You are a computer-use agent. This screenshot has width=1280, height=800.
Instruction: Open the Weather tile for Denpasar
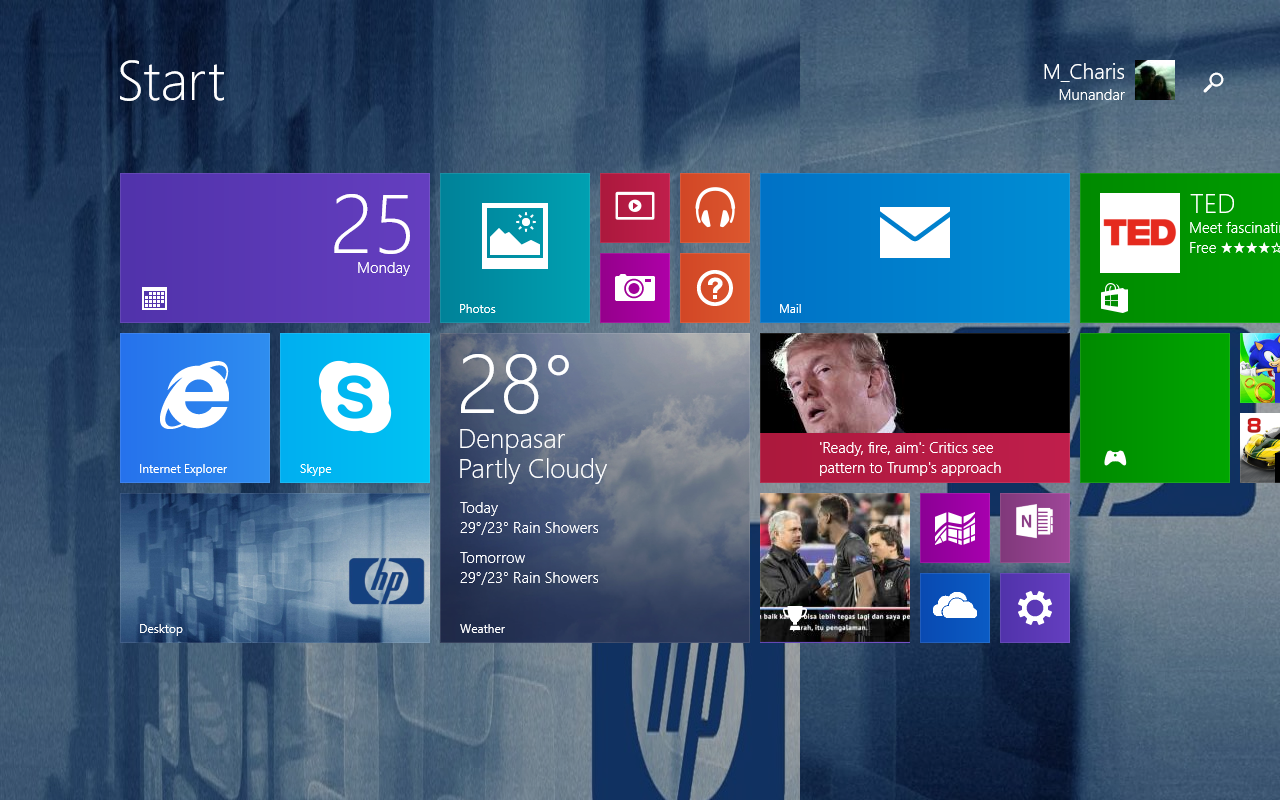[595, 488]
